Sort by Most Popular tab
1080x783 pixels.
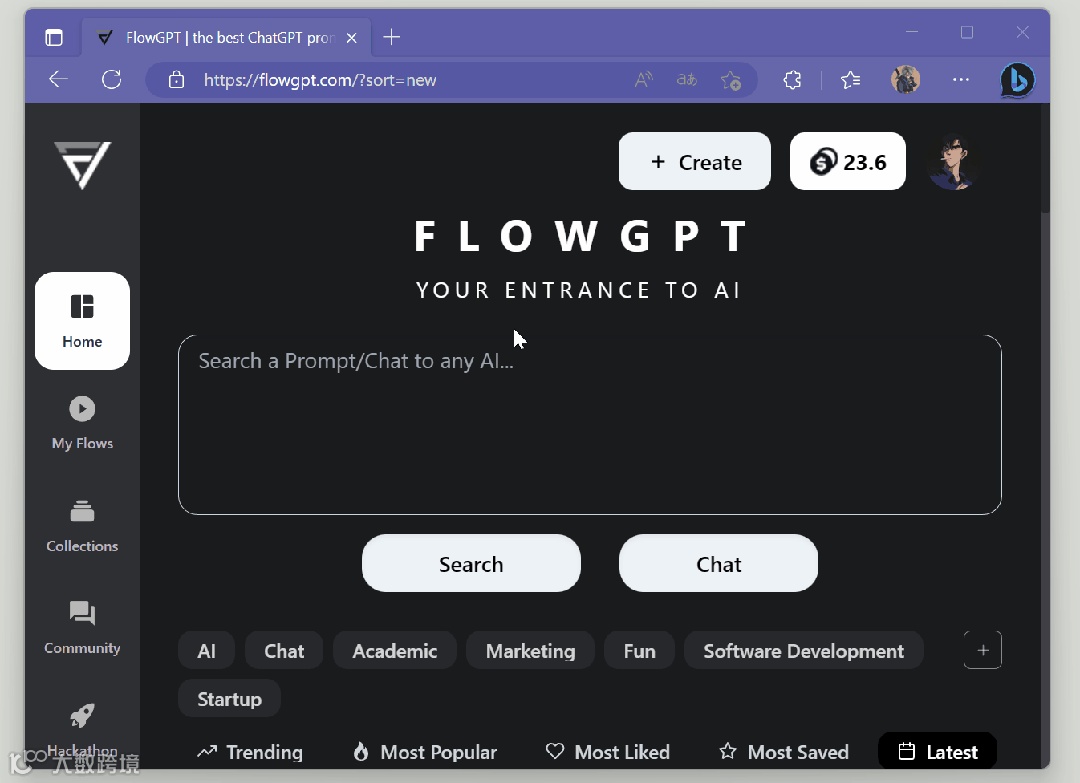(425, 752)
